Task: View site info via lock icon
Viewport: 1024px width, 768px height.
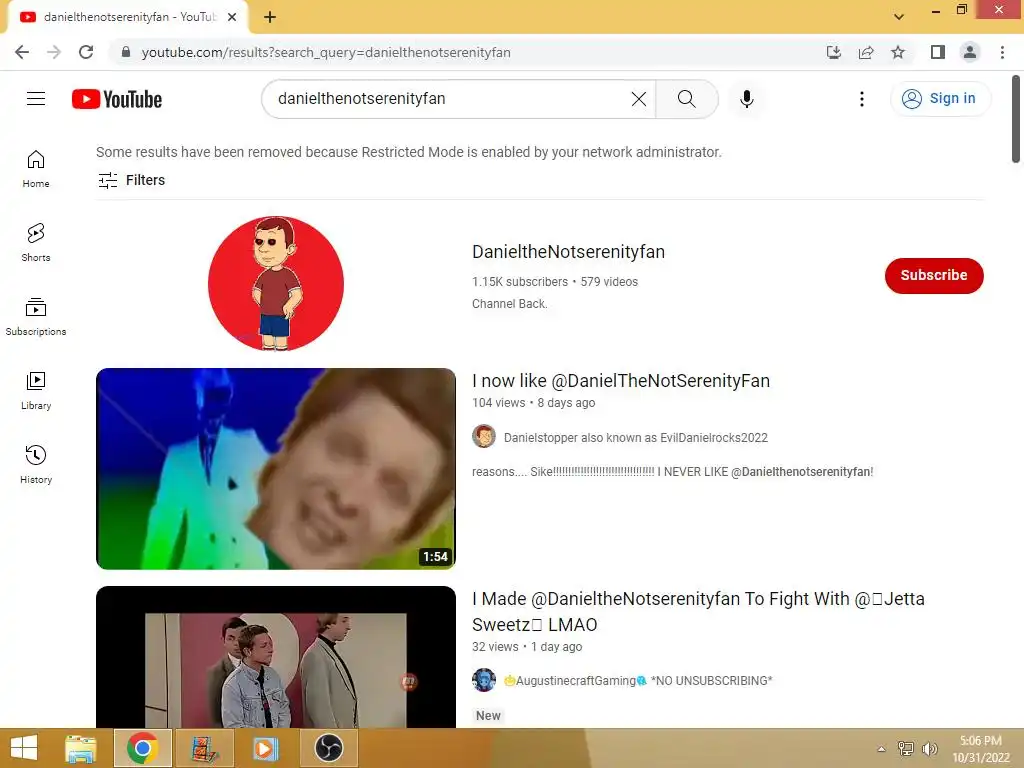Action: [x=126, y=52]
